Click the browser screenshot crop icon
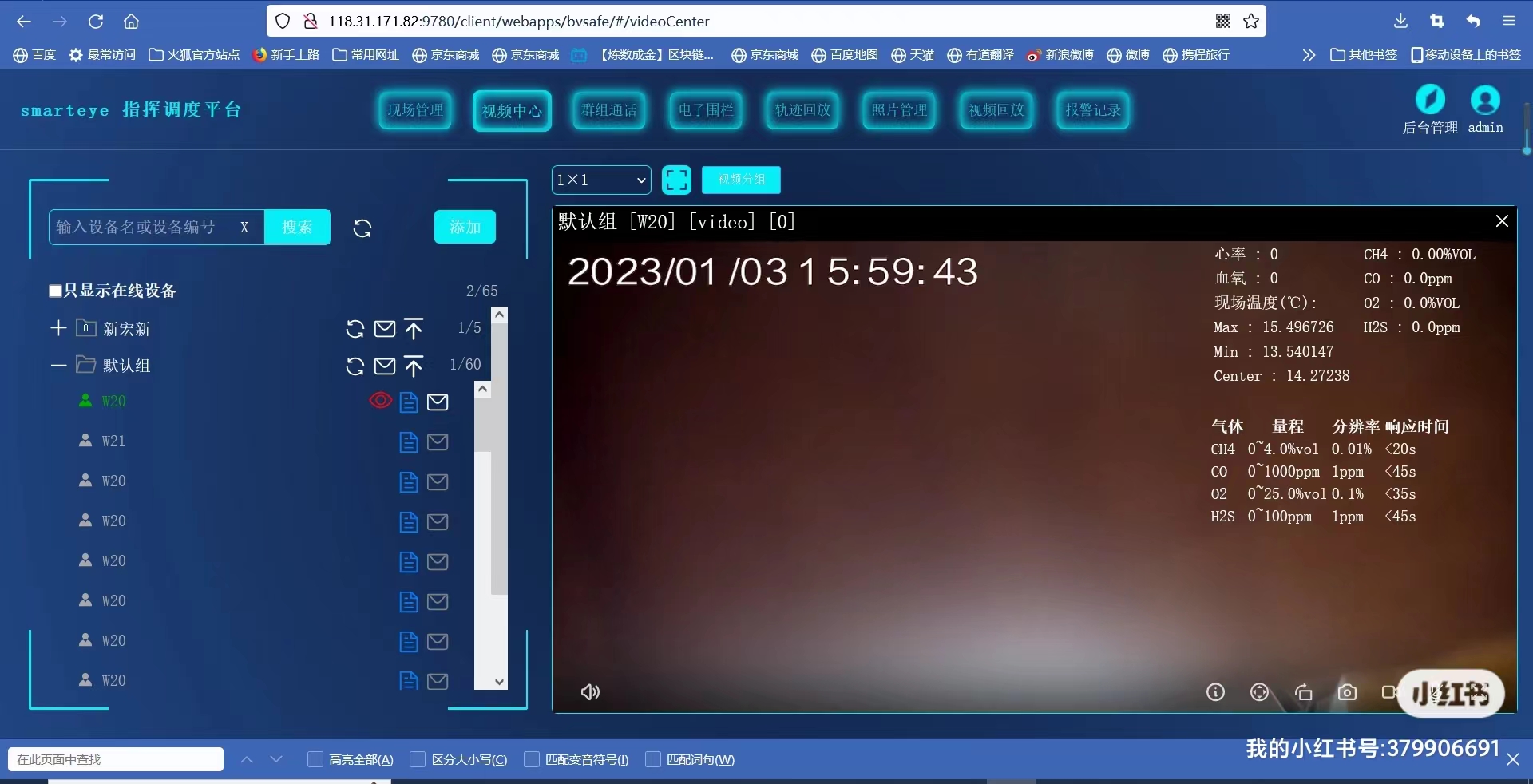 pos(1437,22)
